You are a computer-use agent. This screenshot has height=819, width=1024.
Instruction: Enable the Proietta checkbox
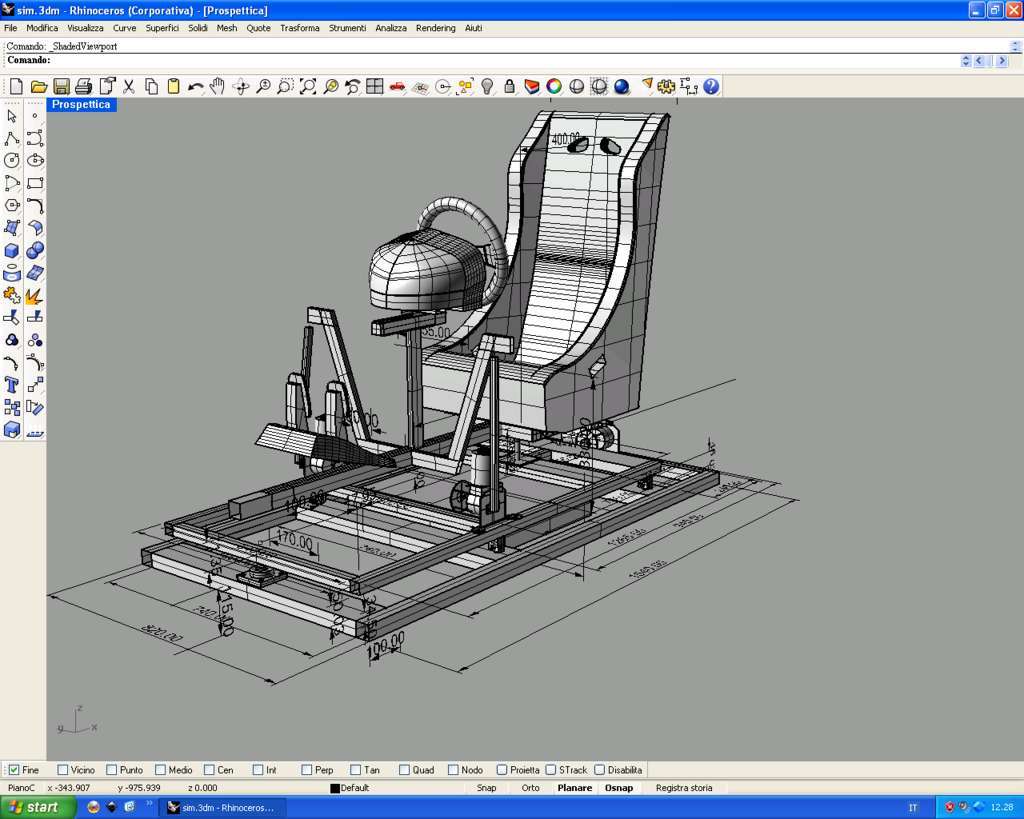[x=502, y=770]
